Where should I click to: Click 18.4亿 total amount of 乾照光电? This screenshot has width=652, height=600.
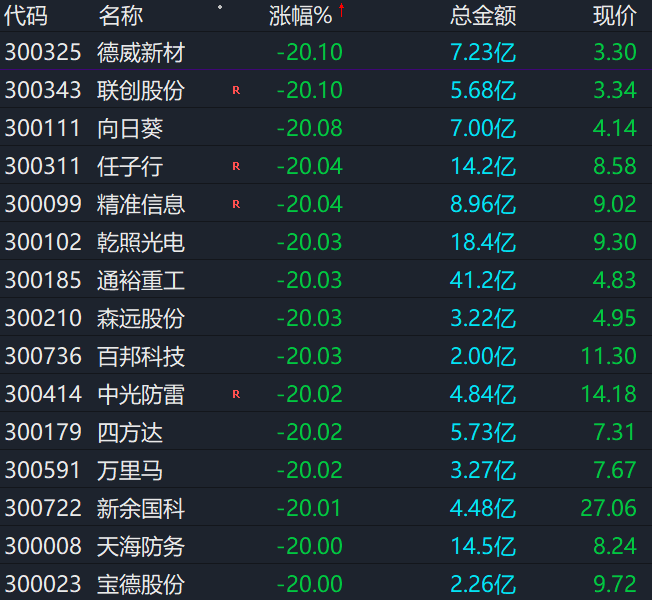point(484,242)
